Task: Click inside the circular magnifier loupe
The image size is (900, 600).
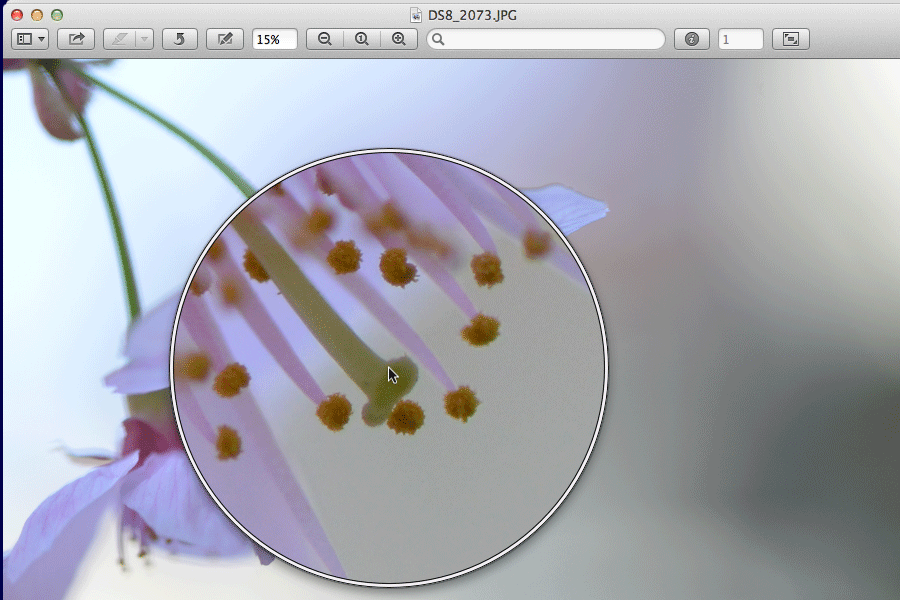Action: (389, 367)
